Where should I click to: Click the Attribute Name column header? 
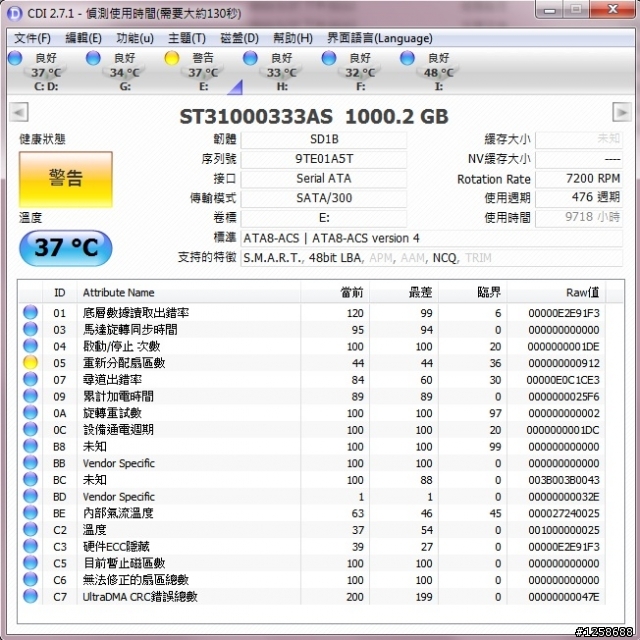click(189, 293)
